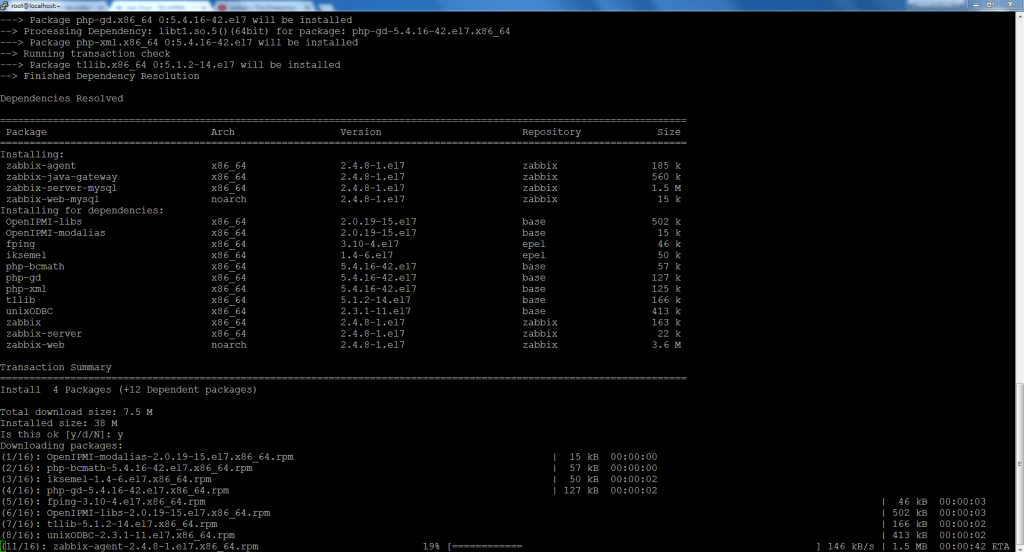
Task: Select 'iksemel' in the package table
Action: click(x=26, y=255)
